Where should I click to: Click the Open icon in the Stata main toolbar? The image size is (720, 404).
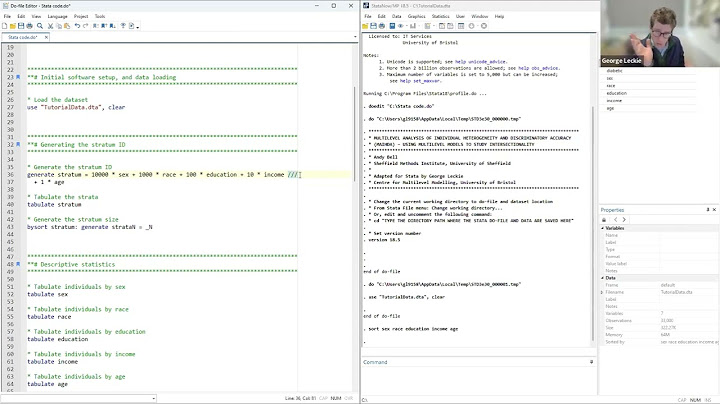pos(365,26)
